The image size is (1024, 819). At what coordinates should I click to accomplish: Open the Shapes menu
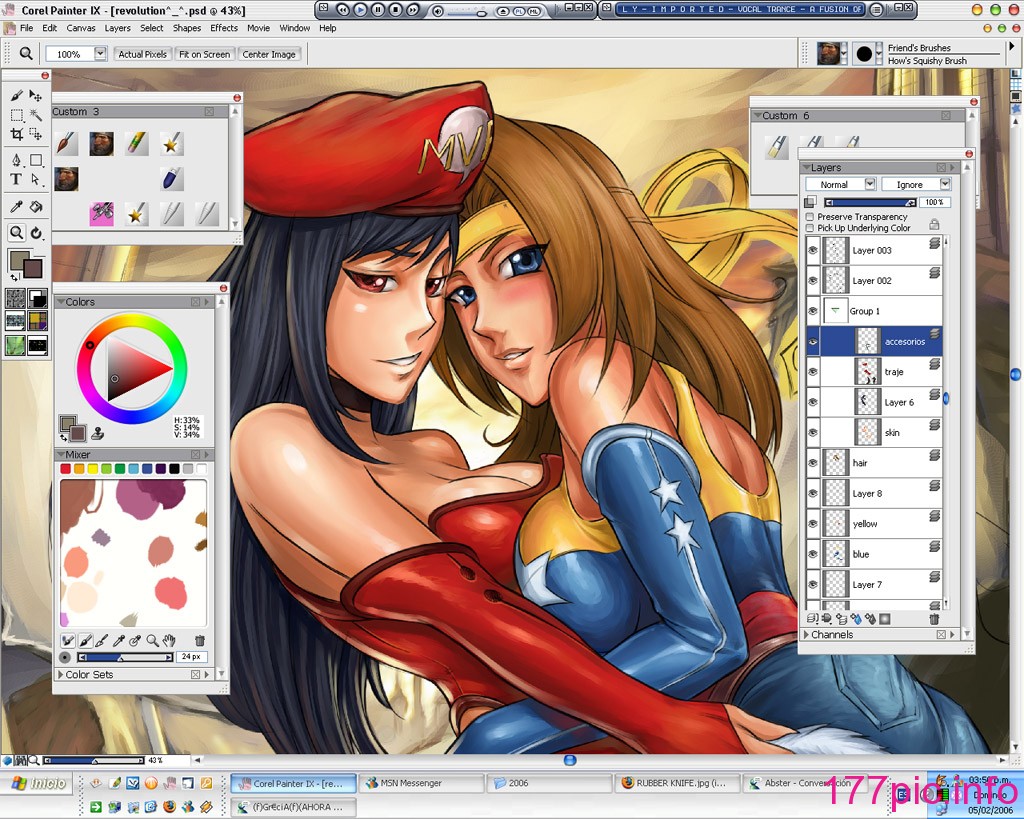(187, 28)
